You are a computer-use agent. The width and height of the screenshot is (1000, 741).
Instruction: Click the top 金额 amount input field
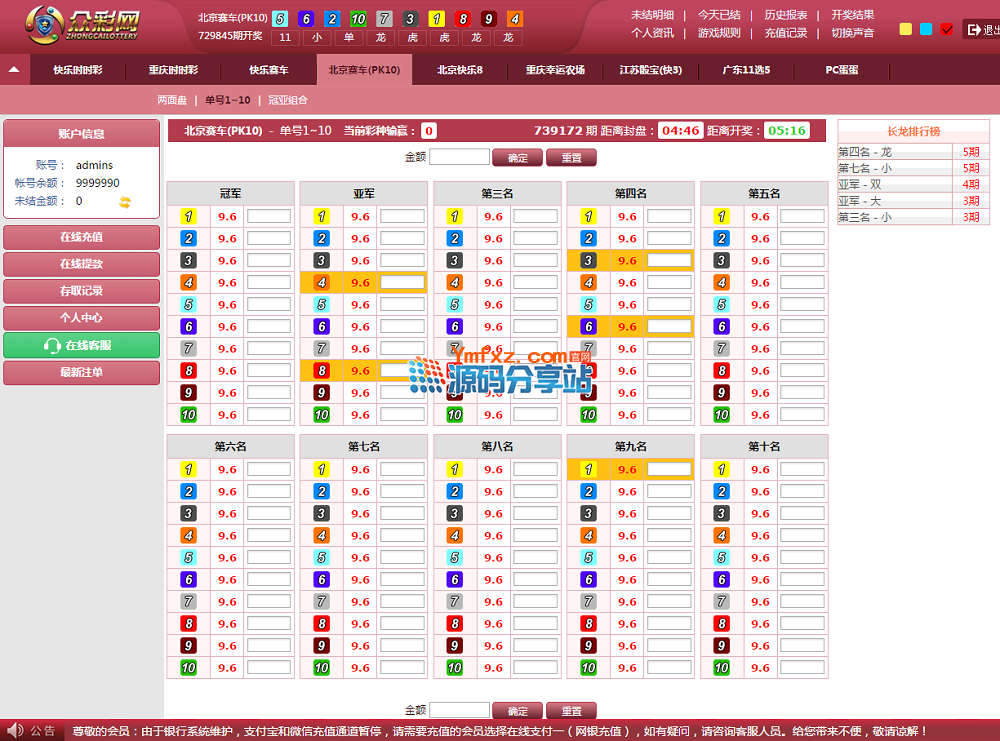coord(459,157)
